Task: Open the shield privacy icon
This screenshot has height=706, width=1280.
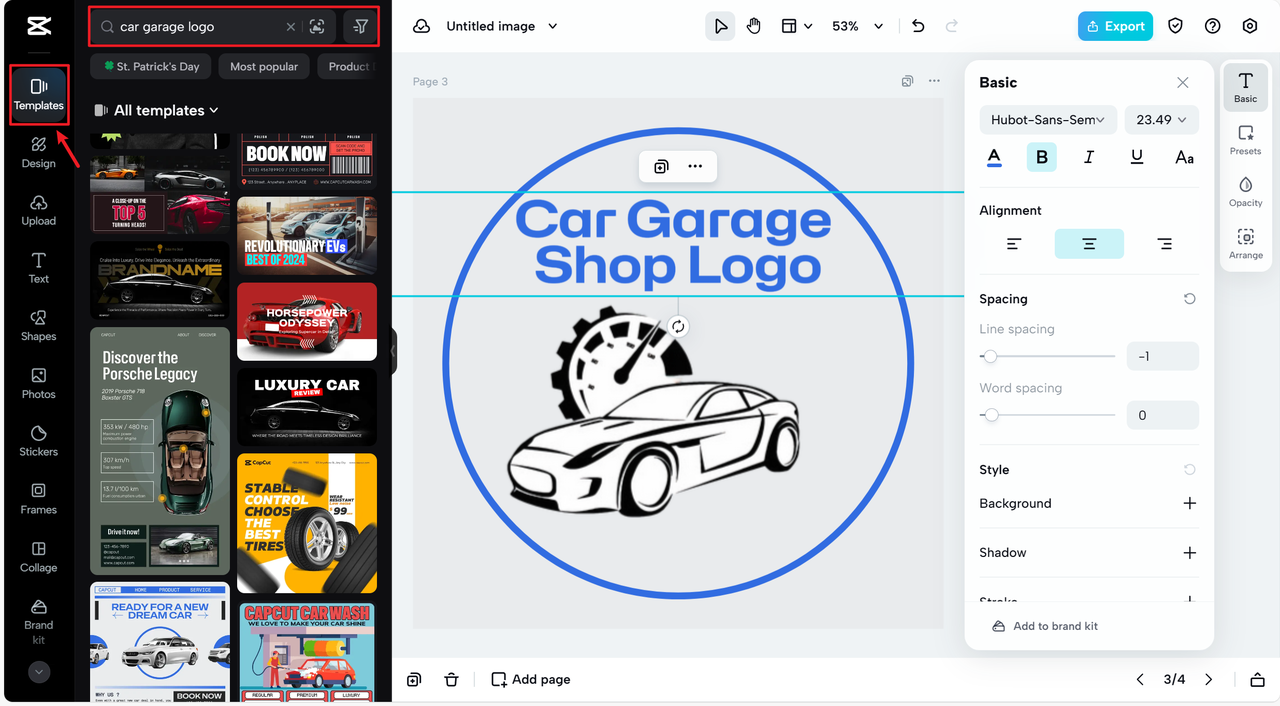Action: [1176, 26]
